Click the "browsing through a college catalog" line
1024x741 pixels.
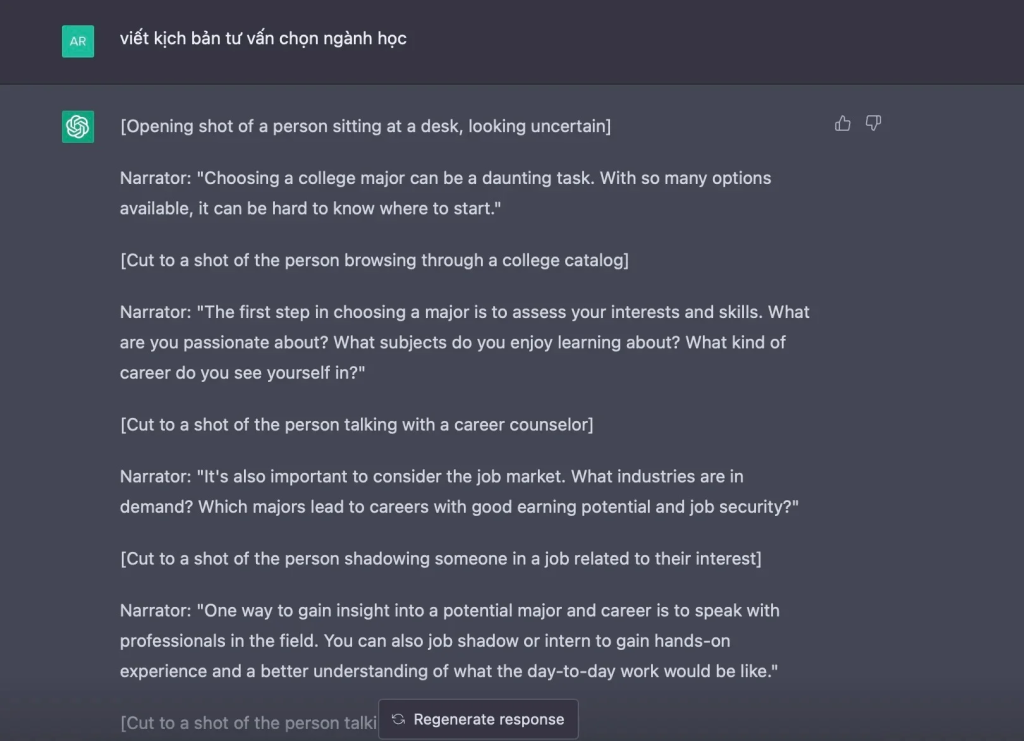tap(374, 260)
